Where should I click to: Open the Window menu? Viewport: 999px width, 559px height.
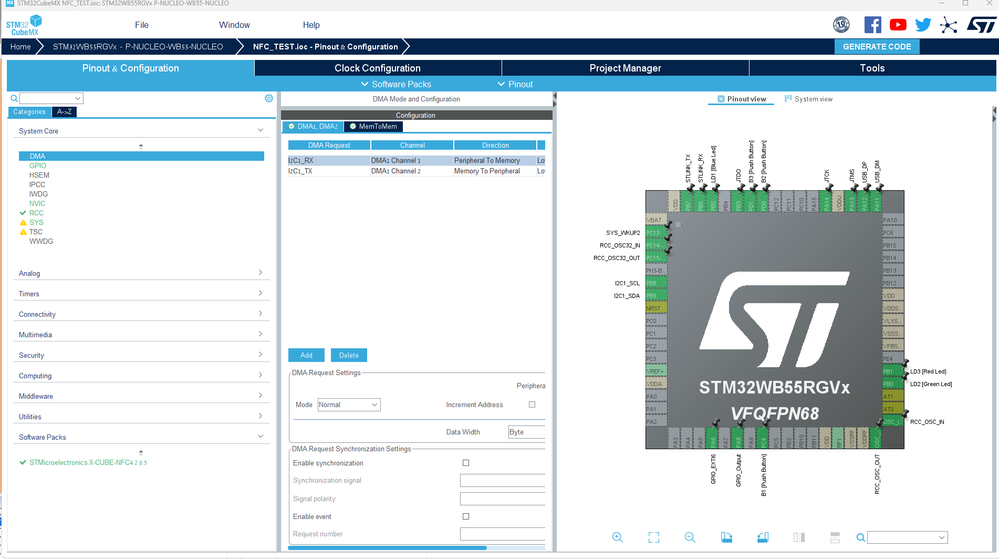[234, 25]
